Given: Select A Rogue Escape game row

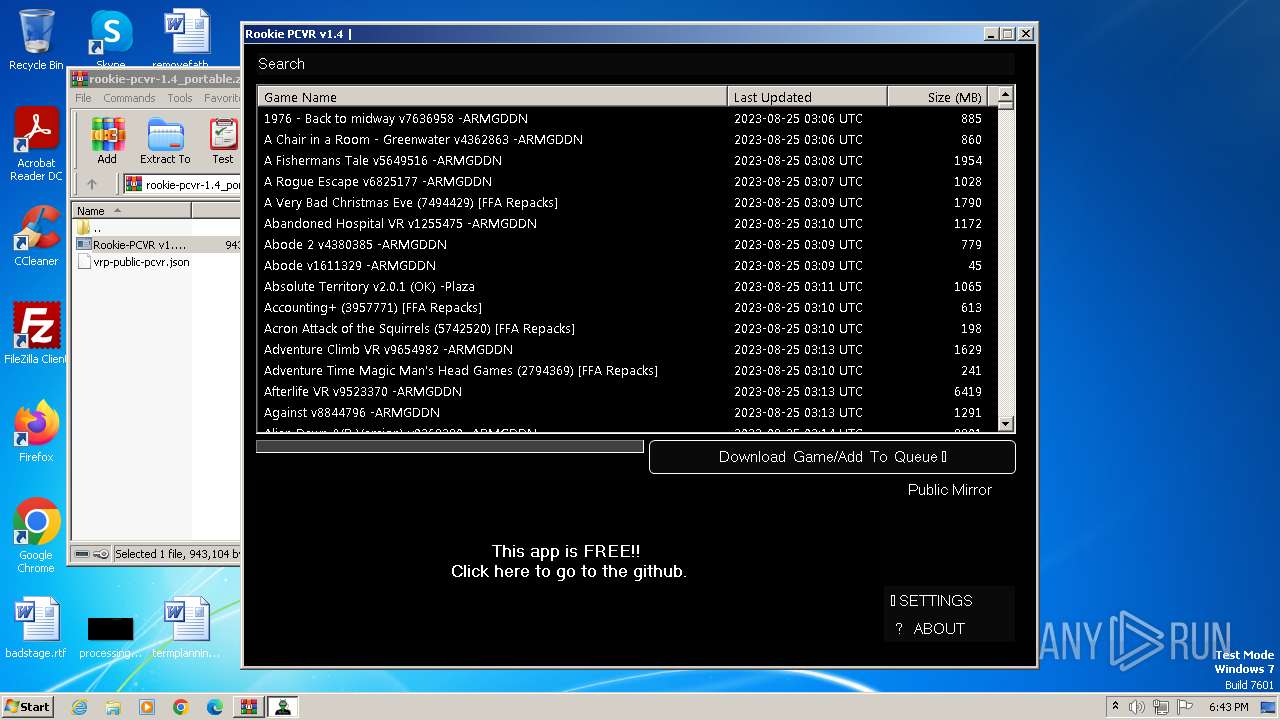Looking at the screenshot, I should [627, 181].
